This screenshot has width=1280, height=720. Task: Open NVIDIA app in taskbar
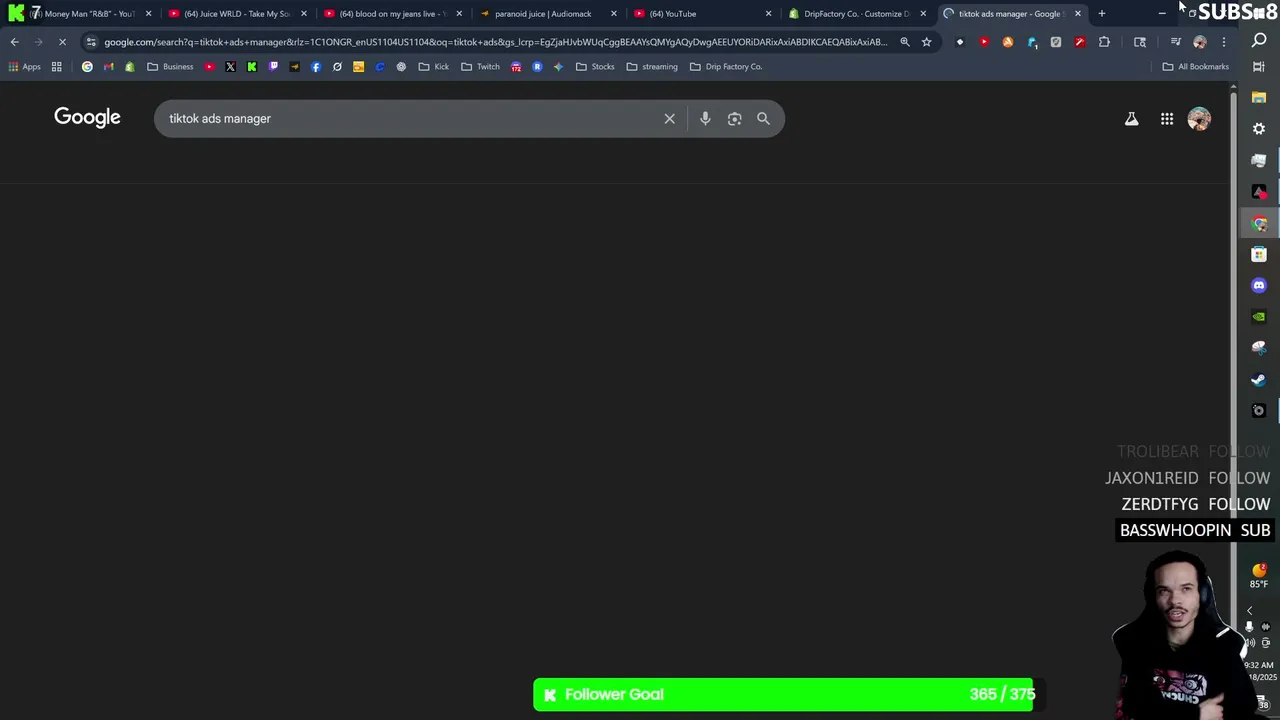tap(1259, 316)
